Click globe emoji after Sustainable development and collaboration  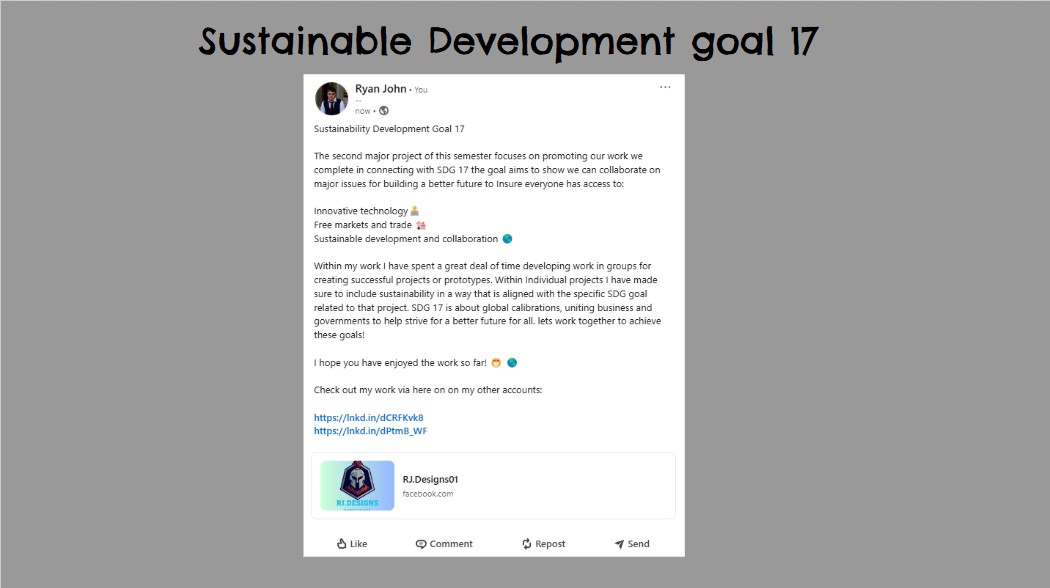tap(508, 239)
